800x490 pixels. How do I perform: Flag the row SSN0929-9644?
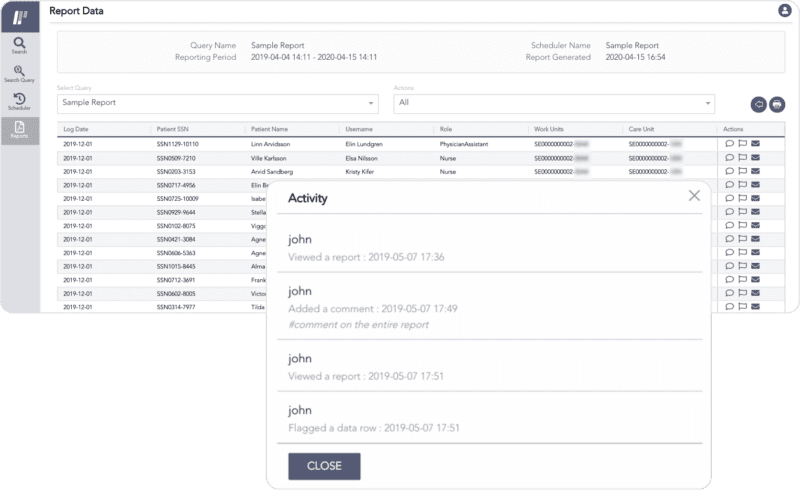coord(743,212)
